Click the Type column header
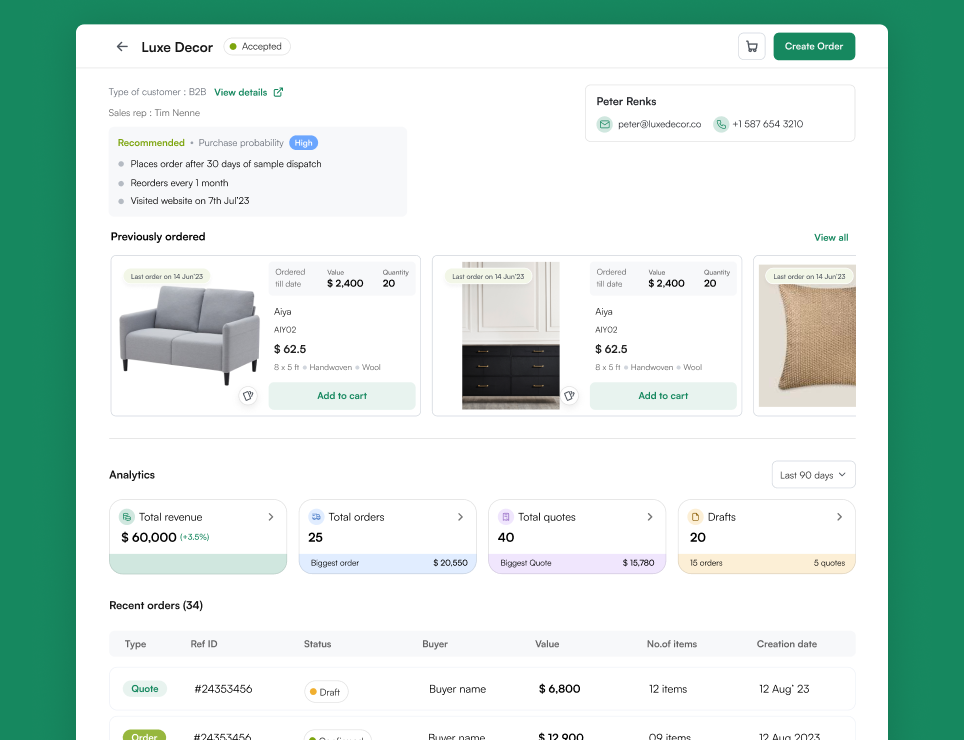The width and height of the screenshot is (964, 740). [x=135, y=644]
